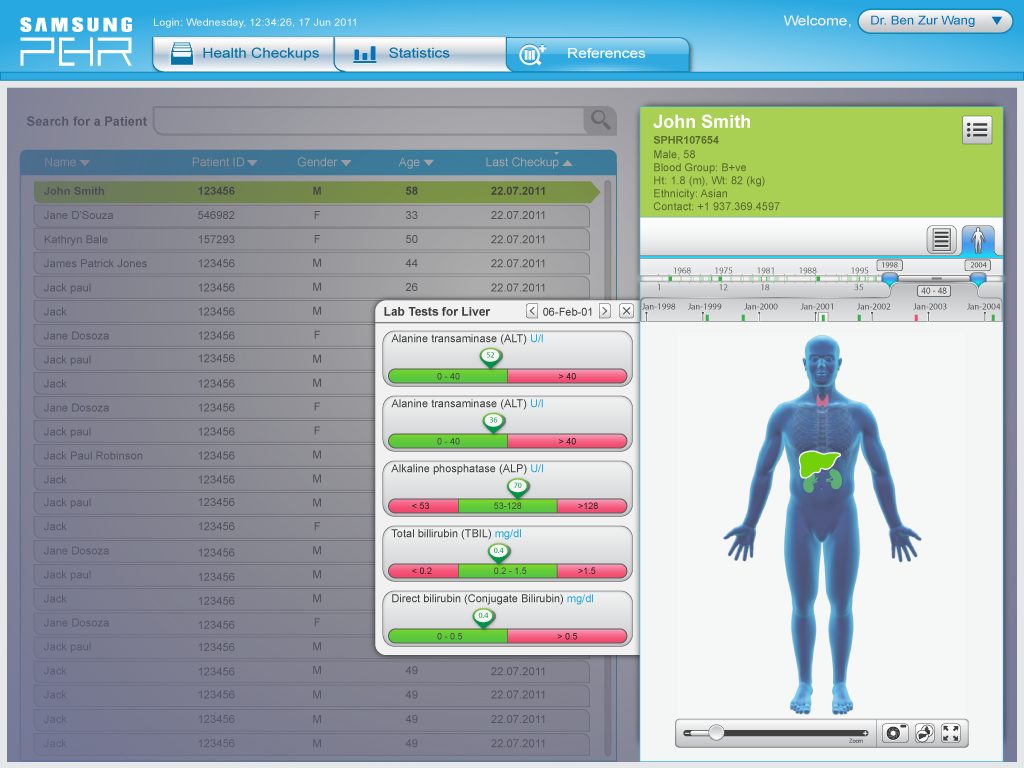
Task: Go to next lab test date
Action: [605, 311]
